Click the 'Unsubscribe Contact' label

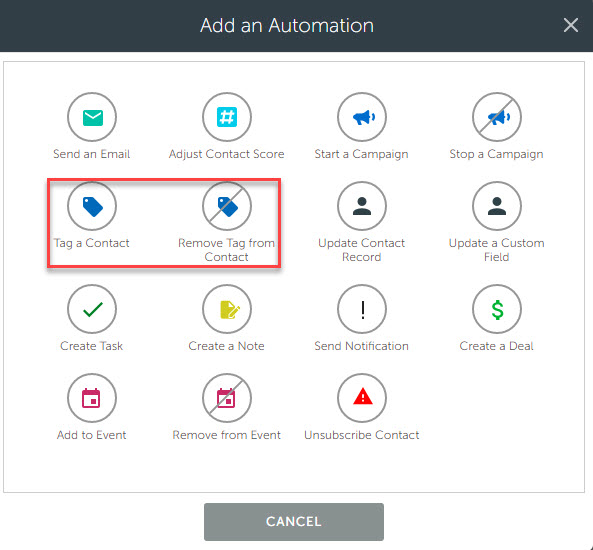point(362,435)
